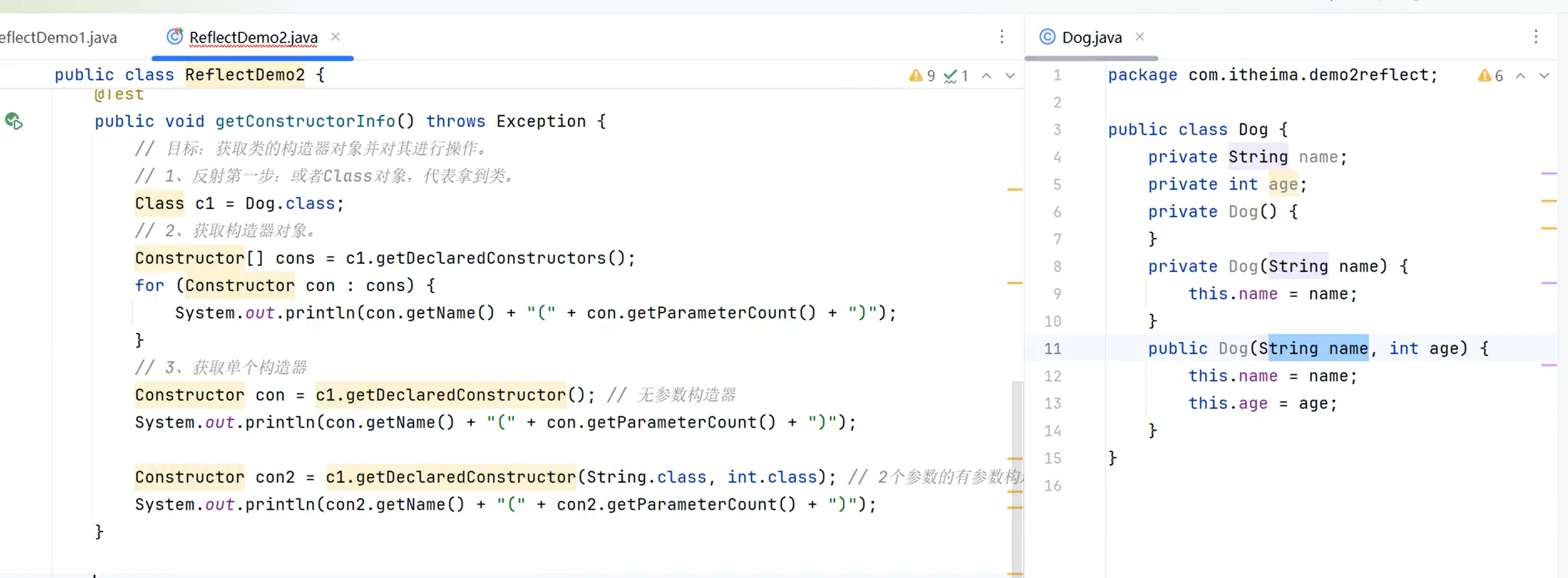Click the 1 typo checkmark indicator

pos(950,76)
